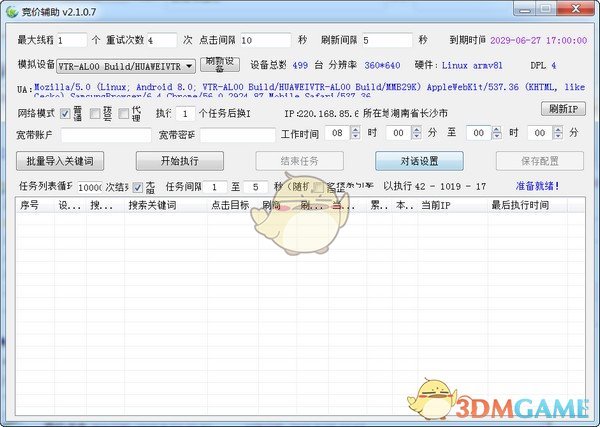Click the app icon in the title bar
600x427 pixels.
(x=12, y=11)
